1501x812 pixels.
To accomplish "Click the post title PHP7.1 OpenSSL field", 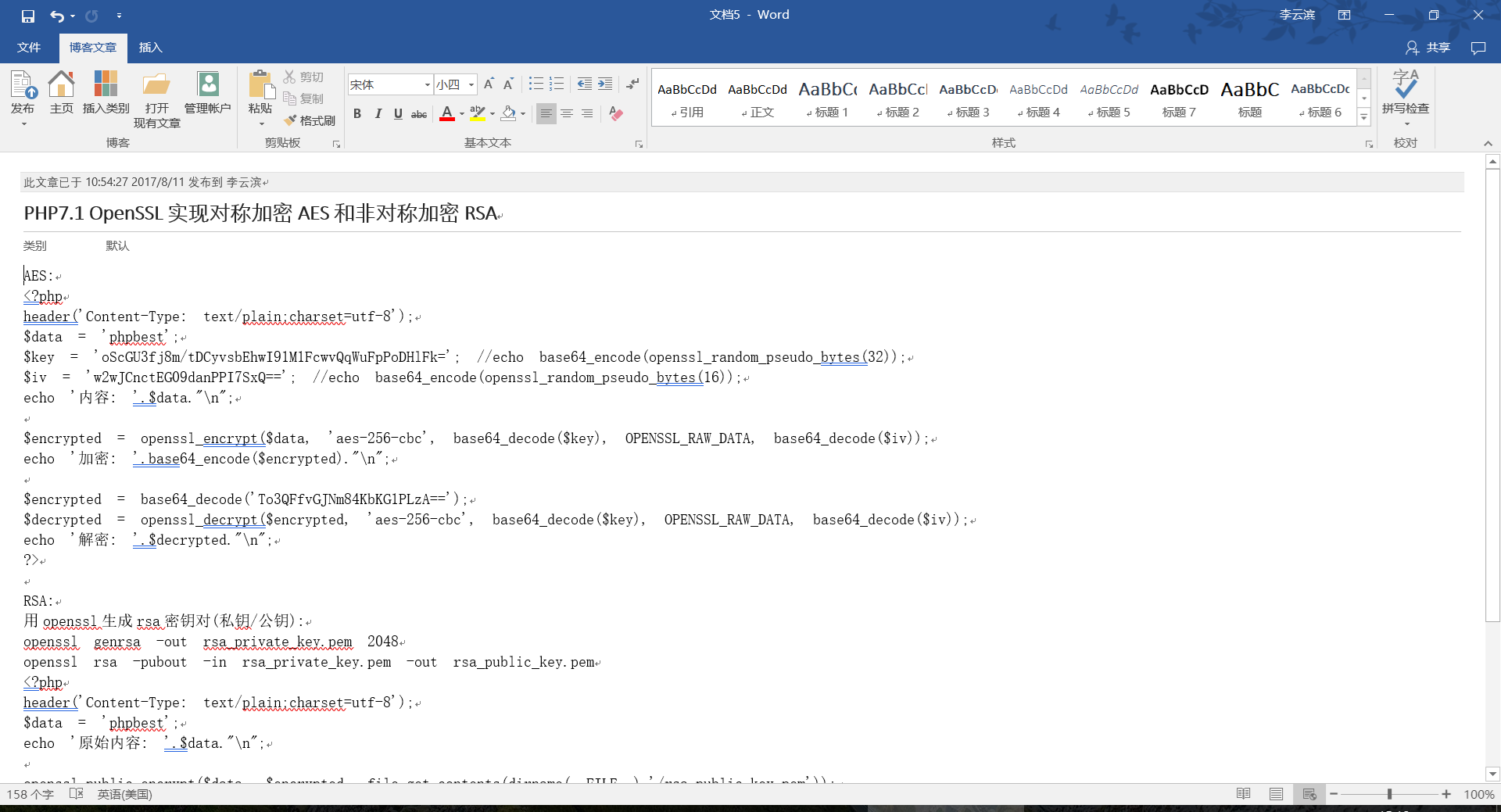I will pyautogui.click(x=742, y=213).
